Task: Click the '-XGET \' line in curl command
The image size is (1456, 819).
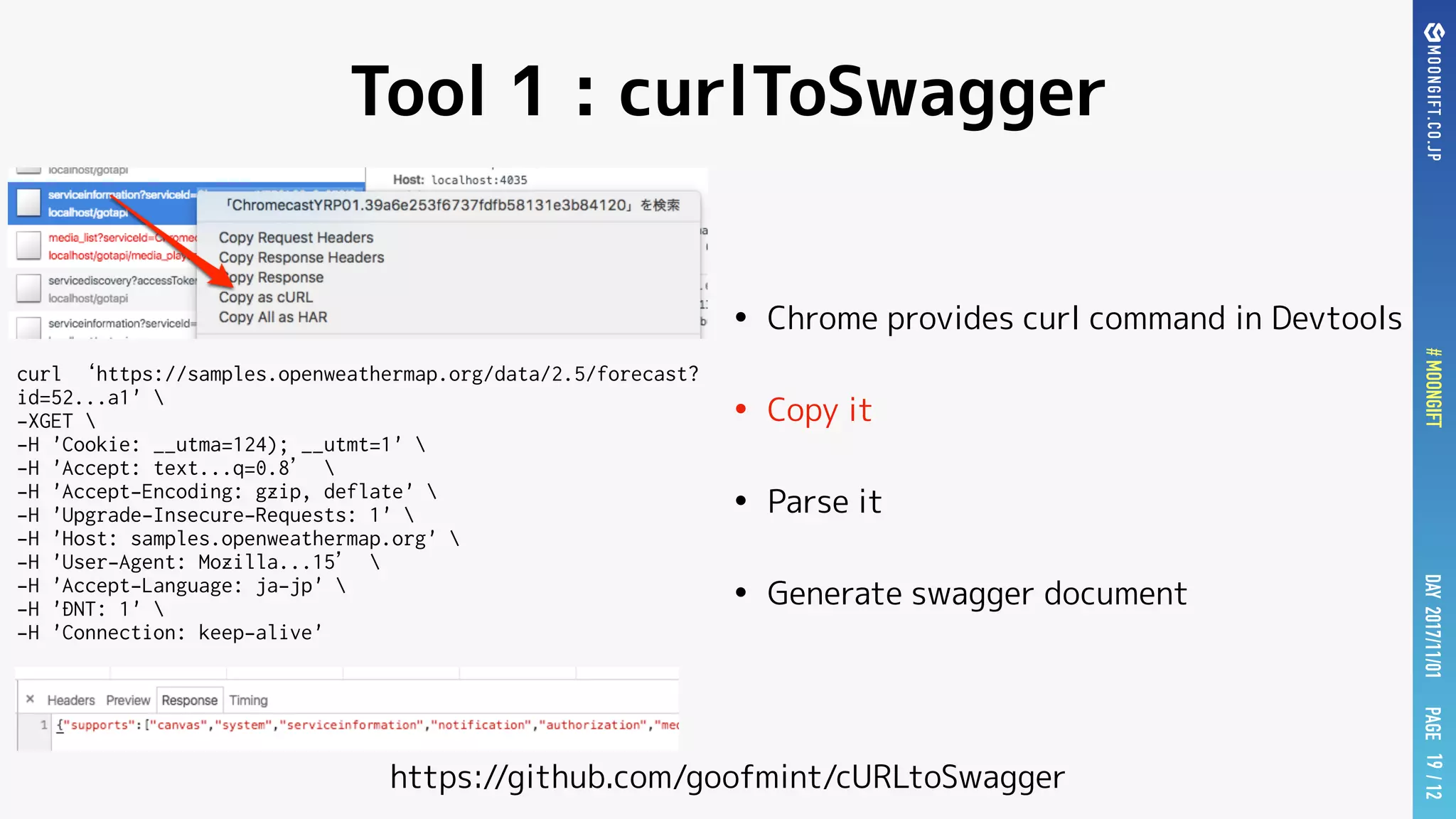Action: 56,421
